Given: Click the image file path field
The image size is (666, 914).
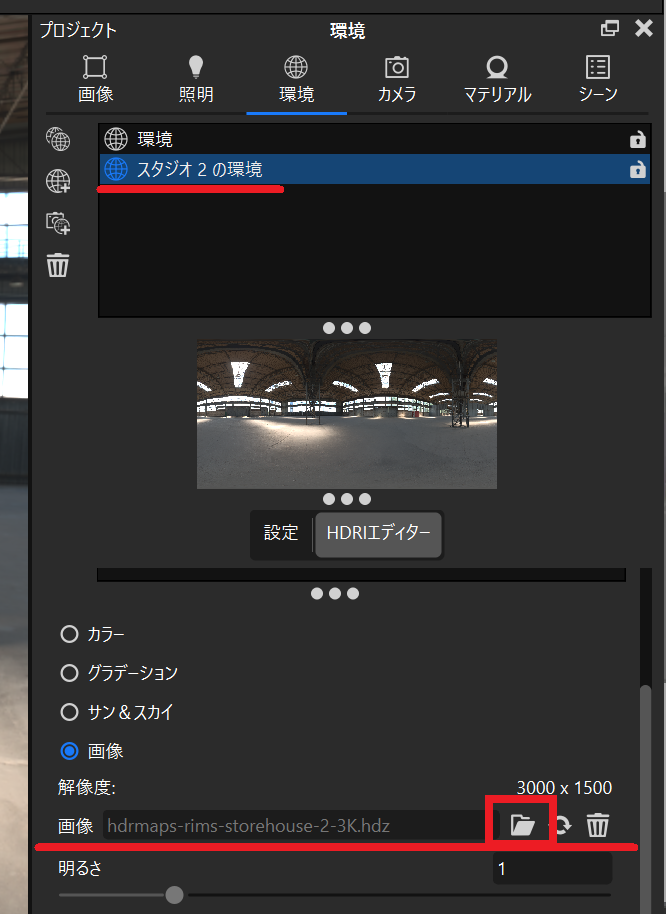Looking at the screenshot, I should click(x=301, y=825).
